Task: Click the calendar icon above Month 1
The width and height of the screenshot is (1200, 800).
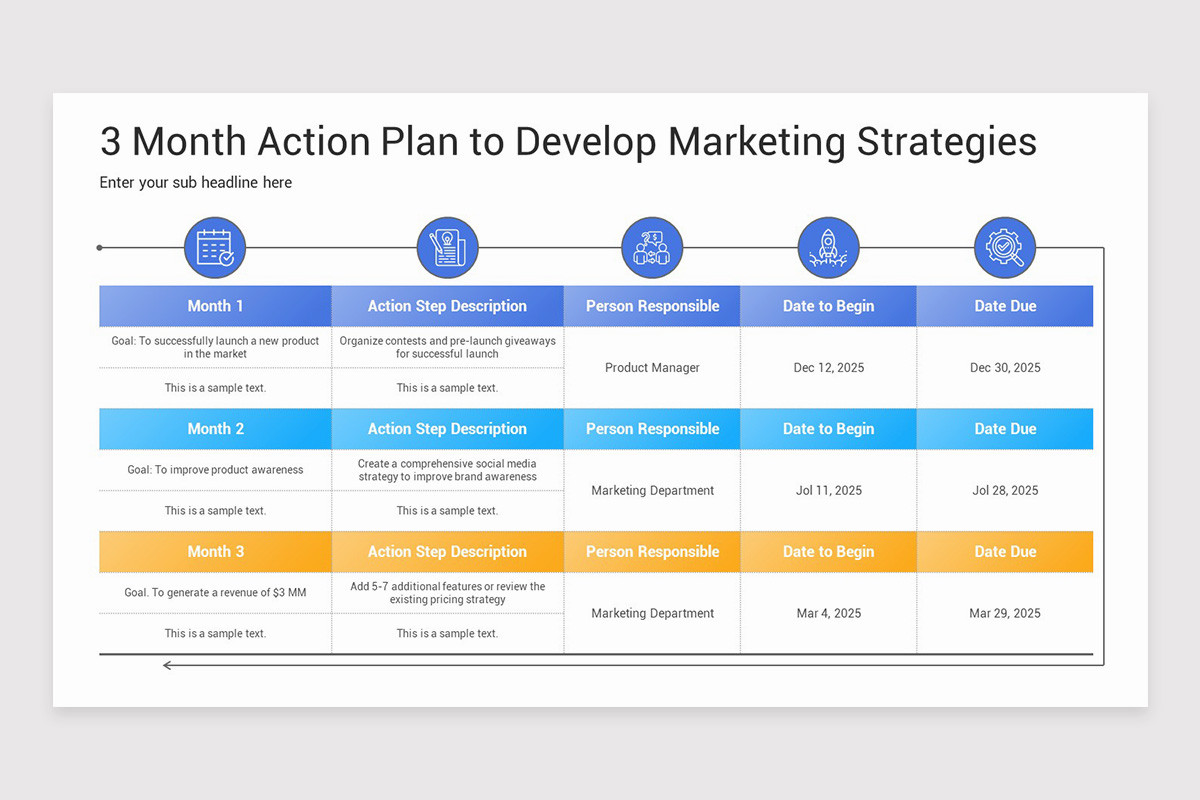Action: [x=215, y=248]
